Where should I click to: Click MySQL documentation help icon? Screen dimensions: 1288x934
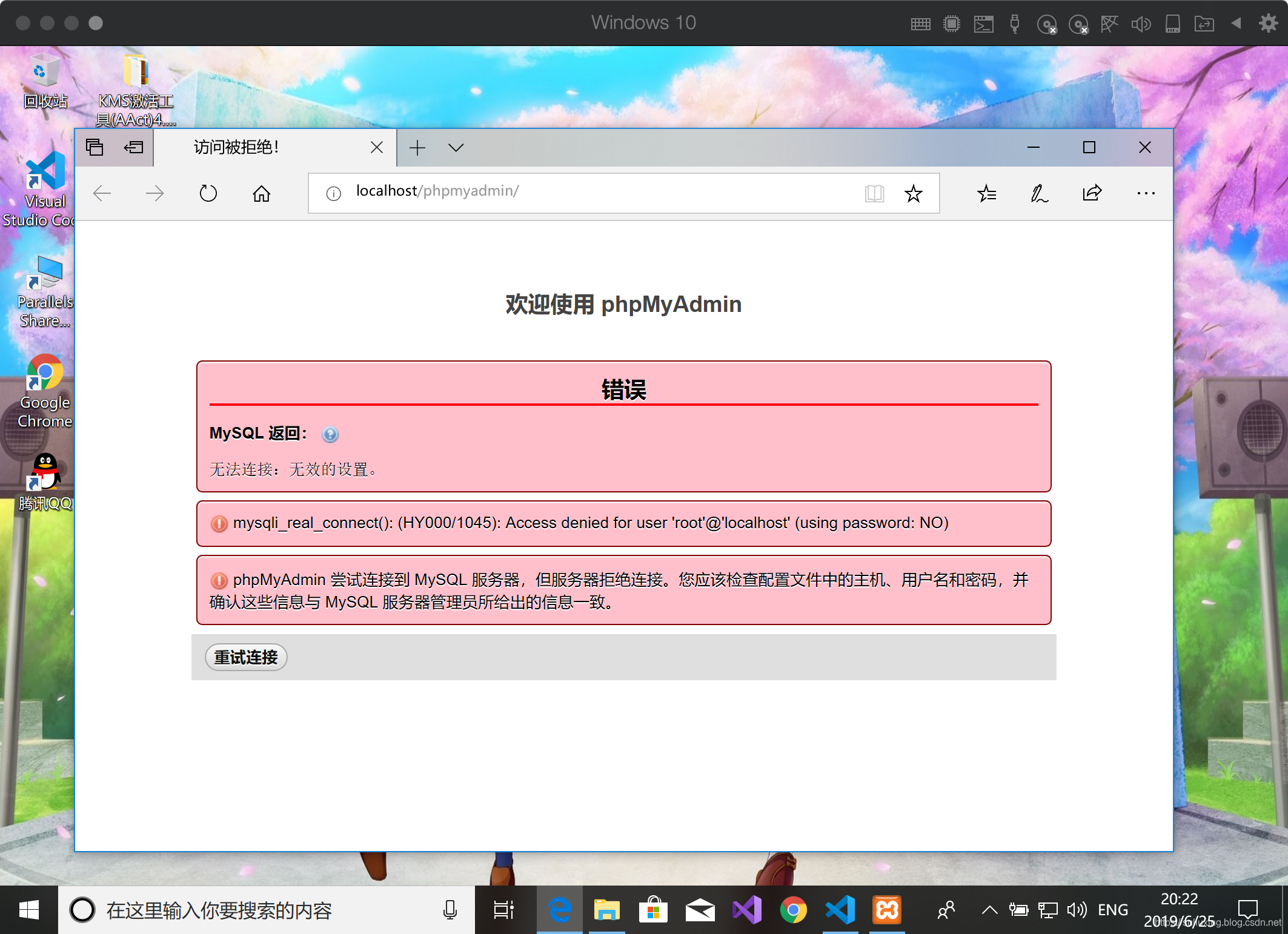[330, 434]
